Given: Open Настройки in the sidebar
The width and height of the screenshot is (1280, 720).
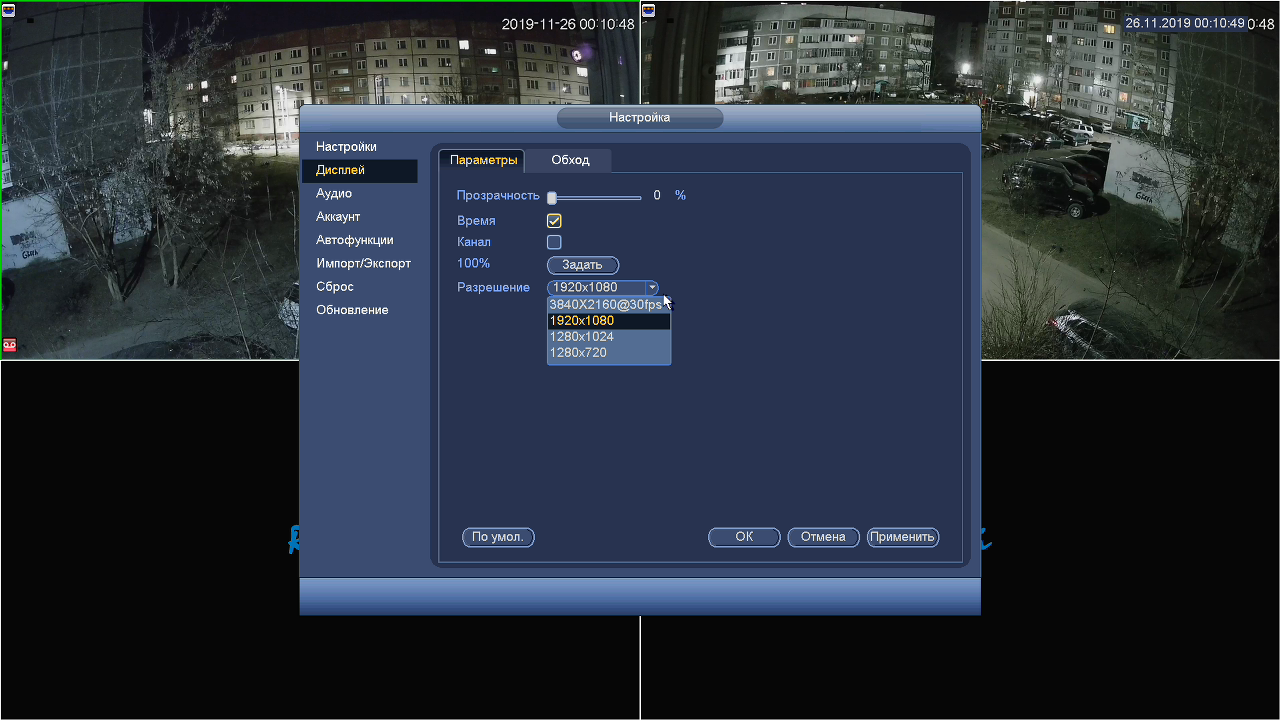Looking at the screenshot, I should (x=346, y=147).
